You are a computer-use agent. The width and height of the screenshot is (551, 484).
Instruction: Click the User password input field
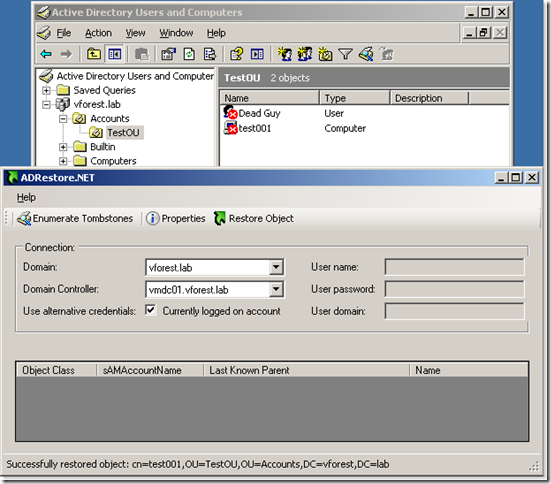coord(454,289)
